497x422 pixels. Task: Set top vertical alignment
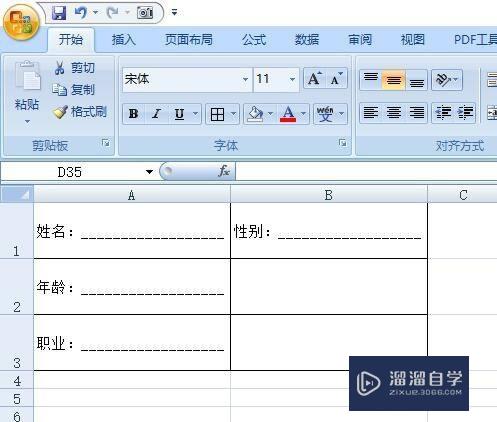371,80
